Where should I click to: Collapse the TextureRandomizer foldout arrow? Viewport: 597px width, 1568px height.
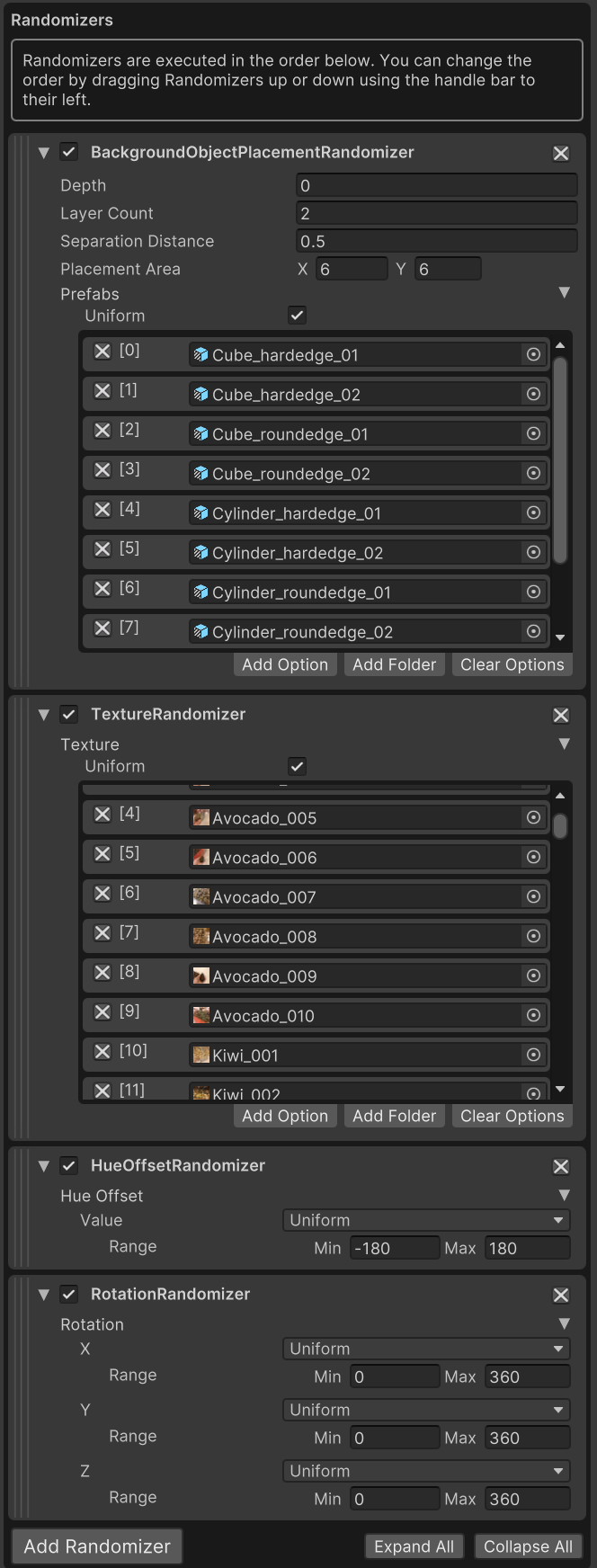pyautogui.click(x=43, y=715)
